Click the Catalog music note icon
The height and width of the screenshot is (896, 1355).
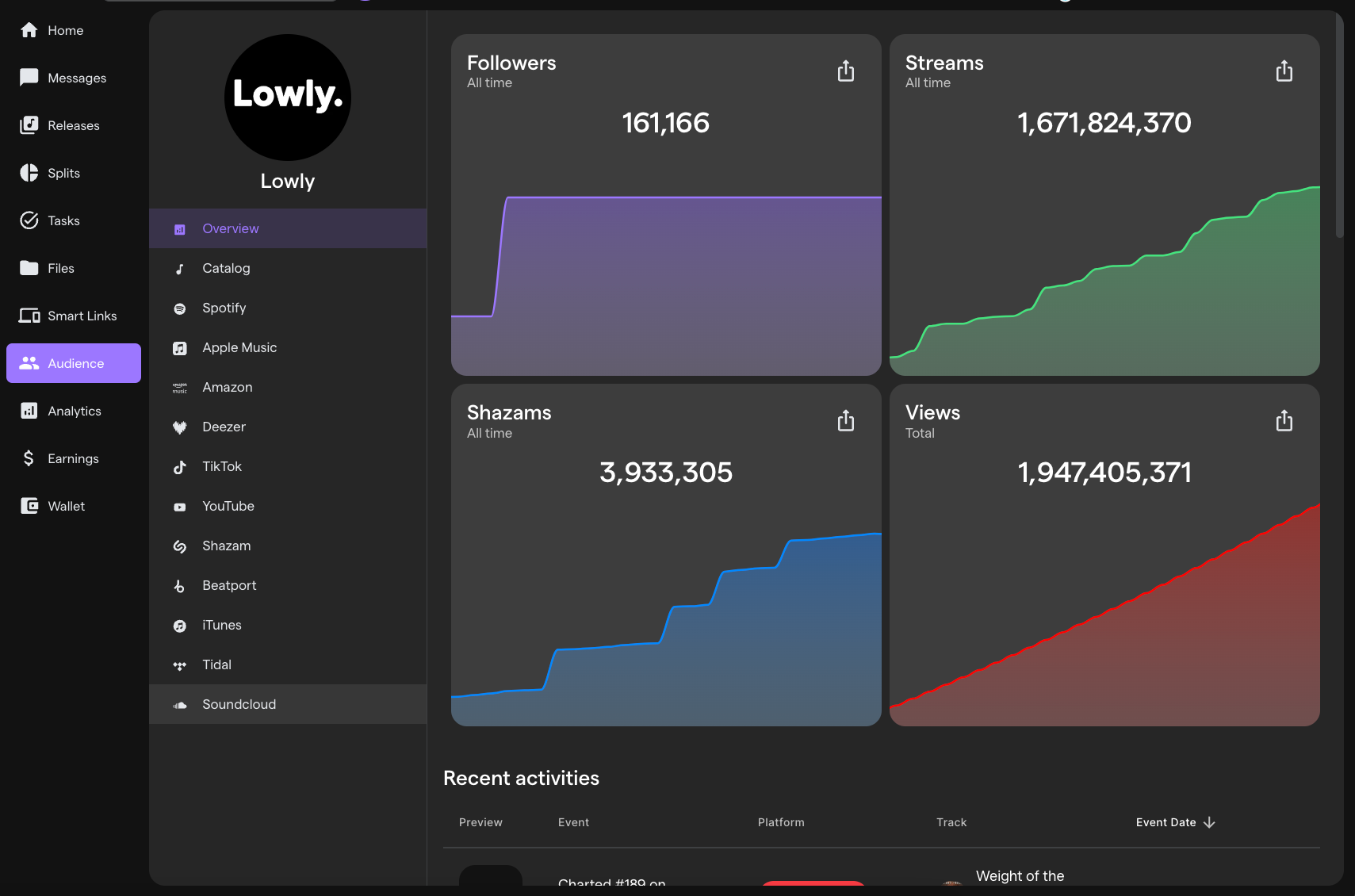[180, 269]
